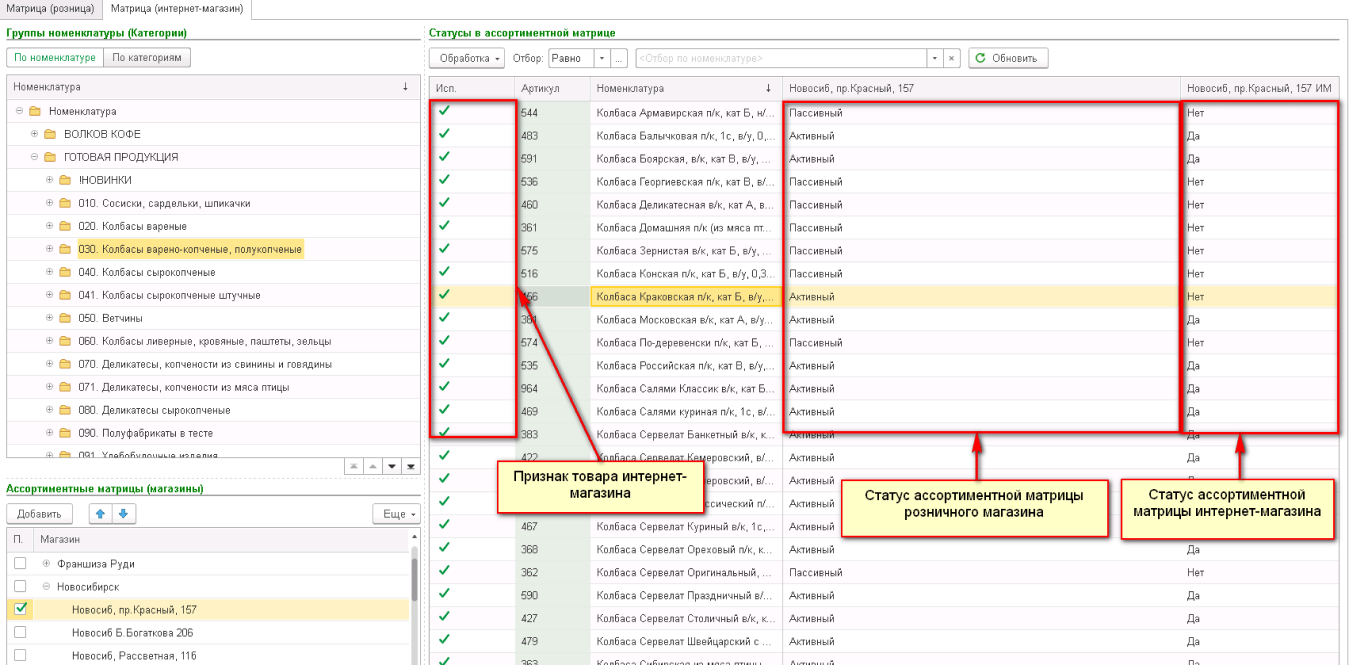1349x665 pixels.
Task: Jump to bottom of nomenclature tree
Action: click(410, 467)
